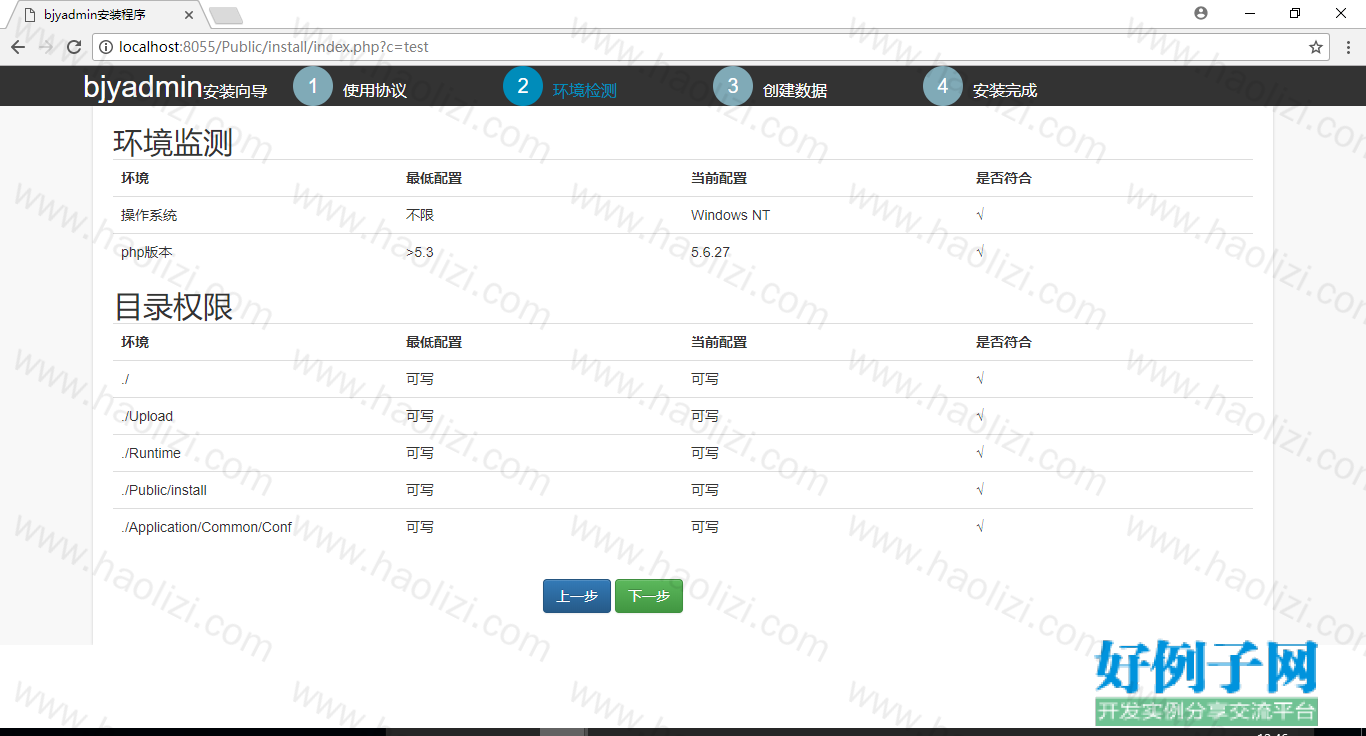This screenshot has width=1366, height=736.
Task: Click the step 3 circle
Action: [733, 86]
